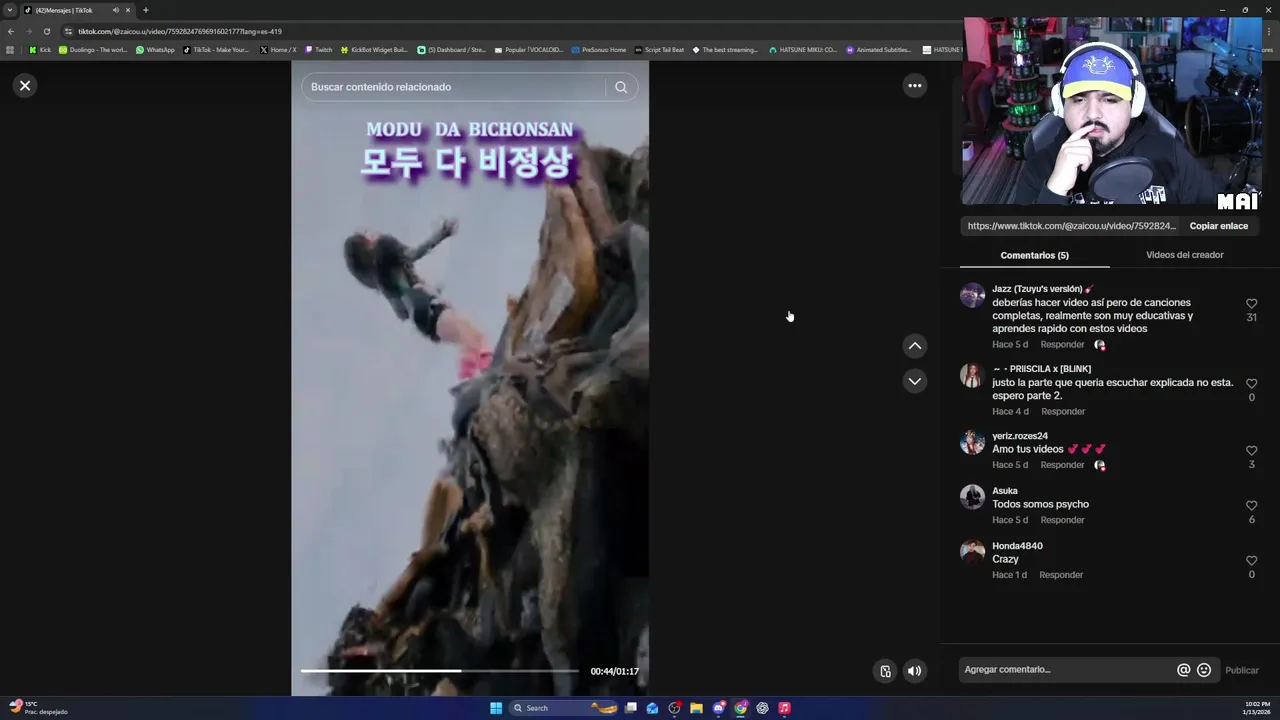Like the comment by Jazz (Tzuyu's versión)

(1251, 304)
